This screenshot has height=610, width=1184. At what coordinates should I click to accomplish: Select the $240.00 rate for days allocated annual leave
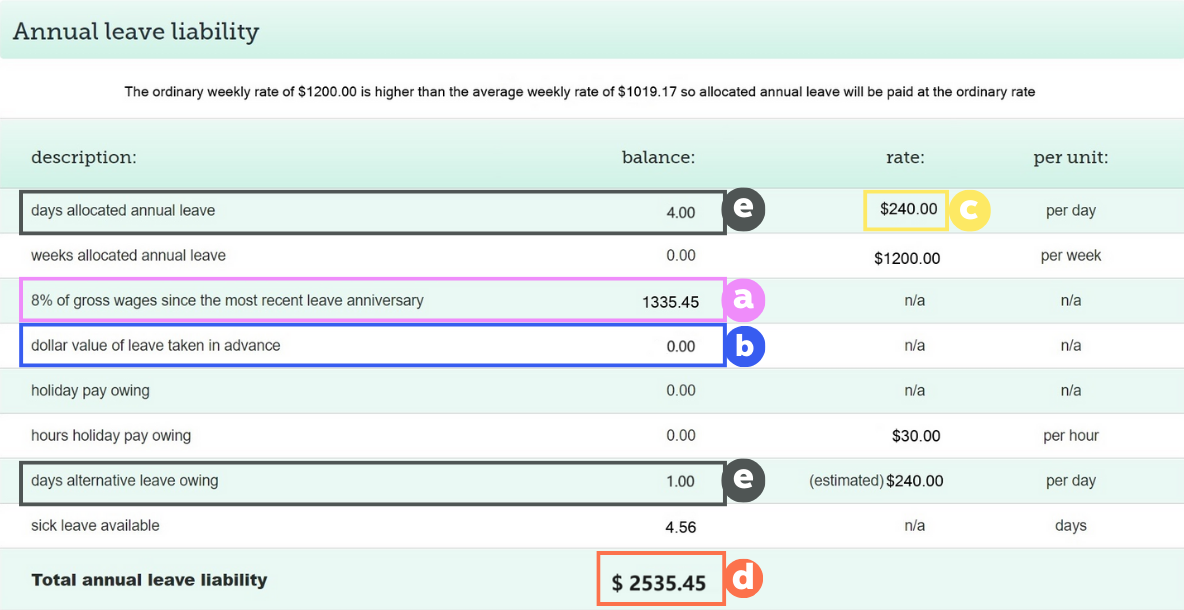(x=908, y=210)
